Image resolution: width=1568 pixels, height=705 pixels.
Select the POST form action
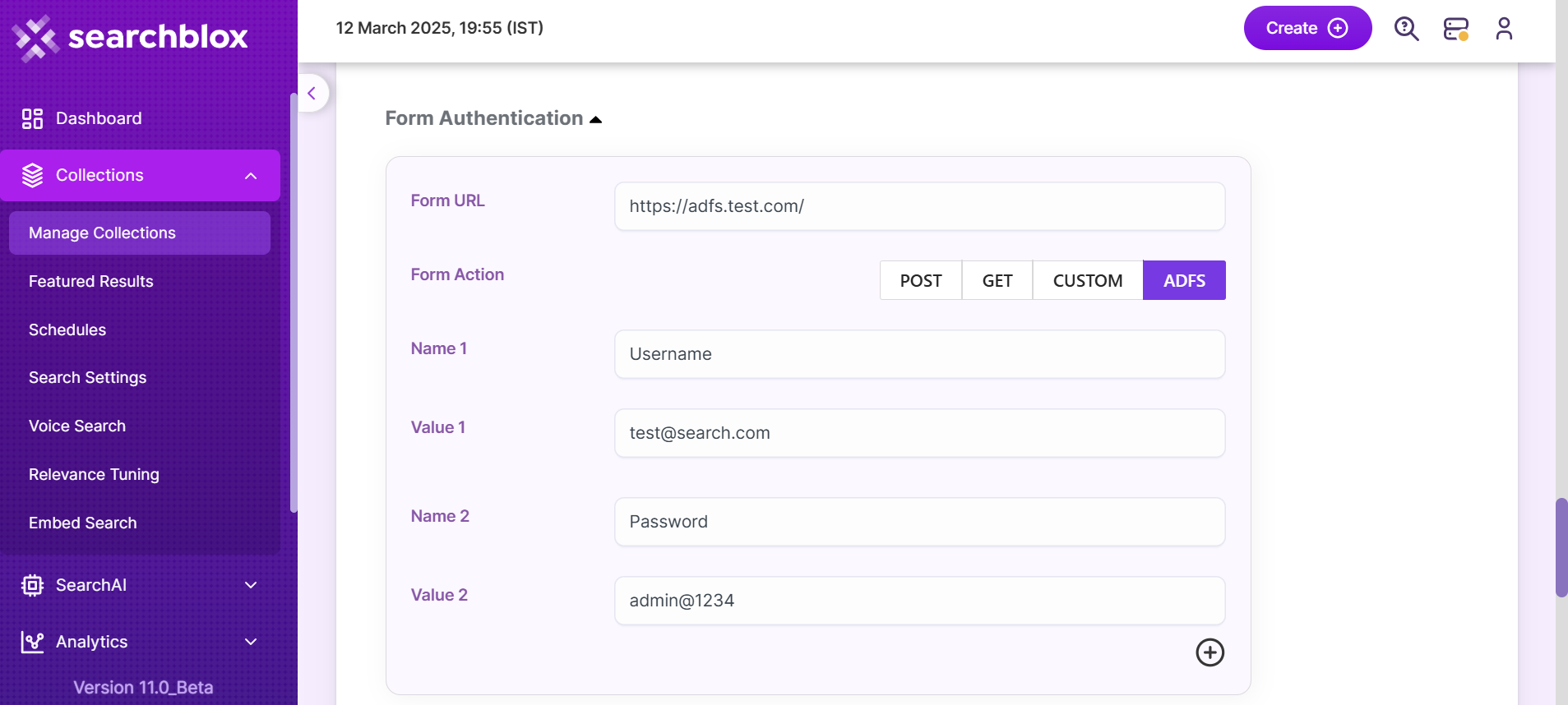(x=921, y=280)
